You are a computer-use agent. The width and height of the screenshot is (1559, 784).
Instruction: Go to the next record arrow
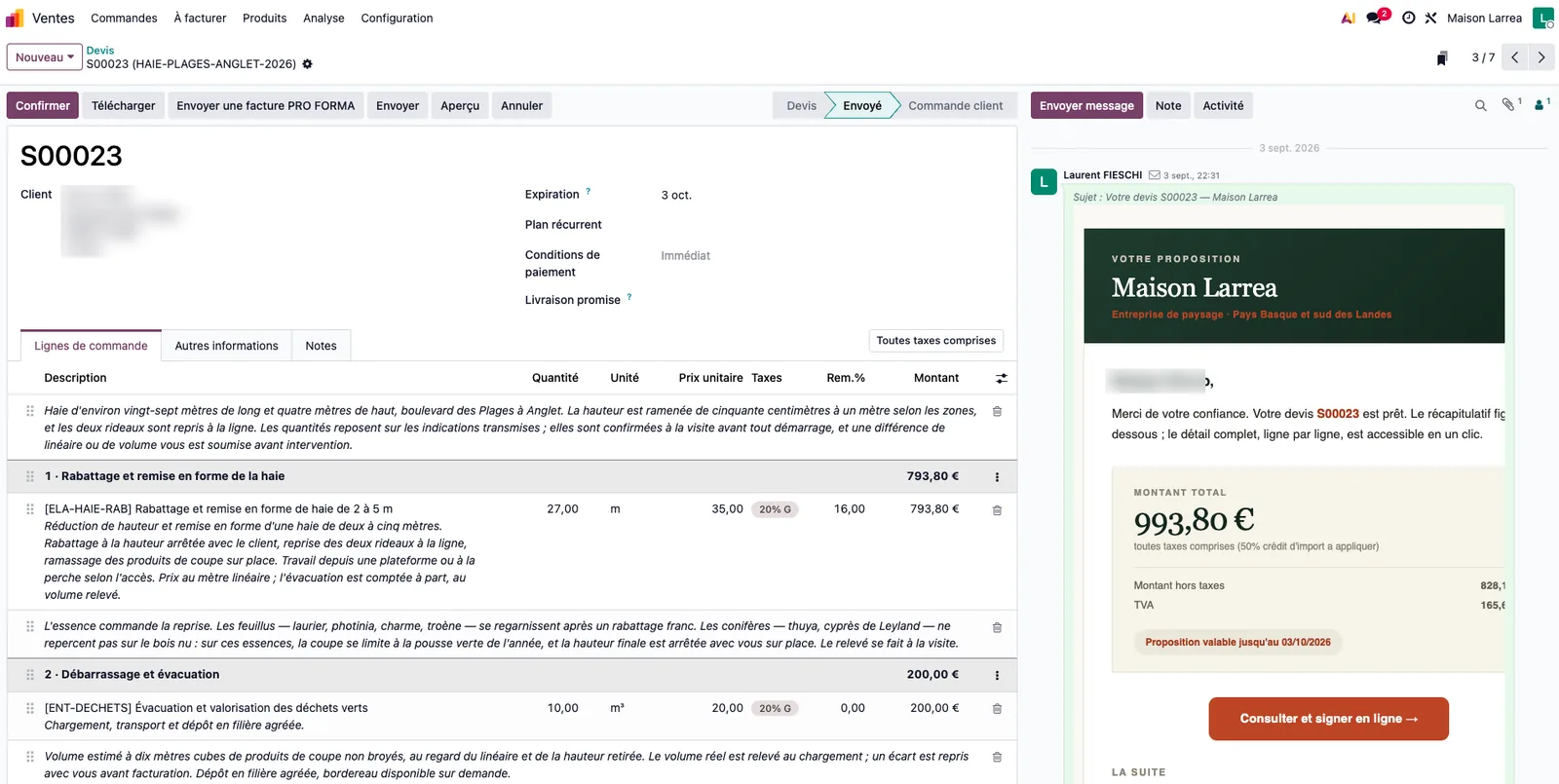pos(1541,57)
